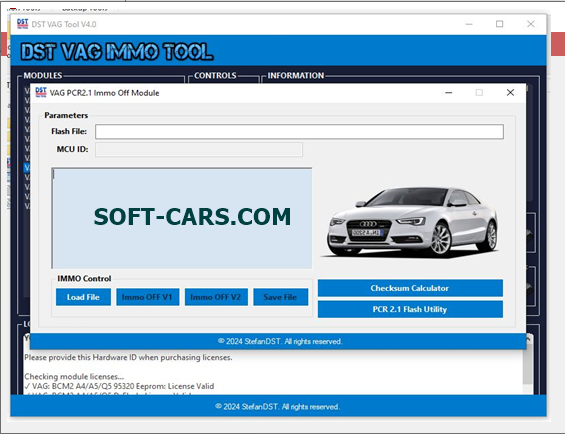Minimize the VAG PCR2.1 Immo Off Module window
Screen dimensions: 565x434
click(449, 93)
